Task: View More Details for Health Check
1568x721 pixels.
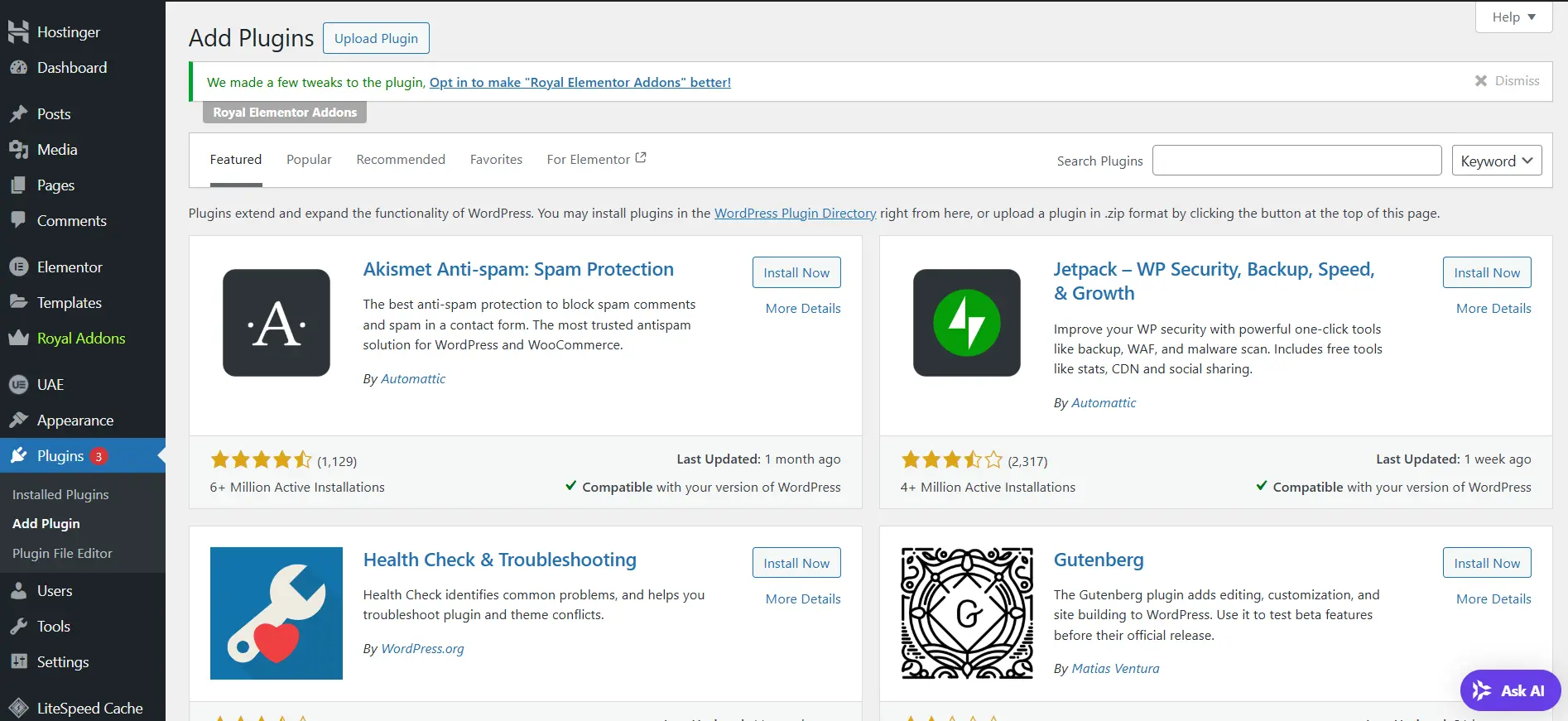Action: [x=803, y=598]
